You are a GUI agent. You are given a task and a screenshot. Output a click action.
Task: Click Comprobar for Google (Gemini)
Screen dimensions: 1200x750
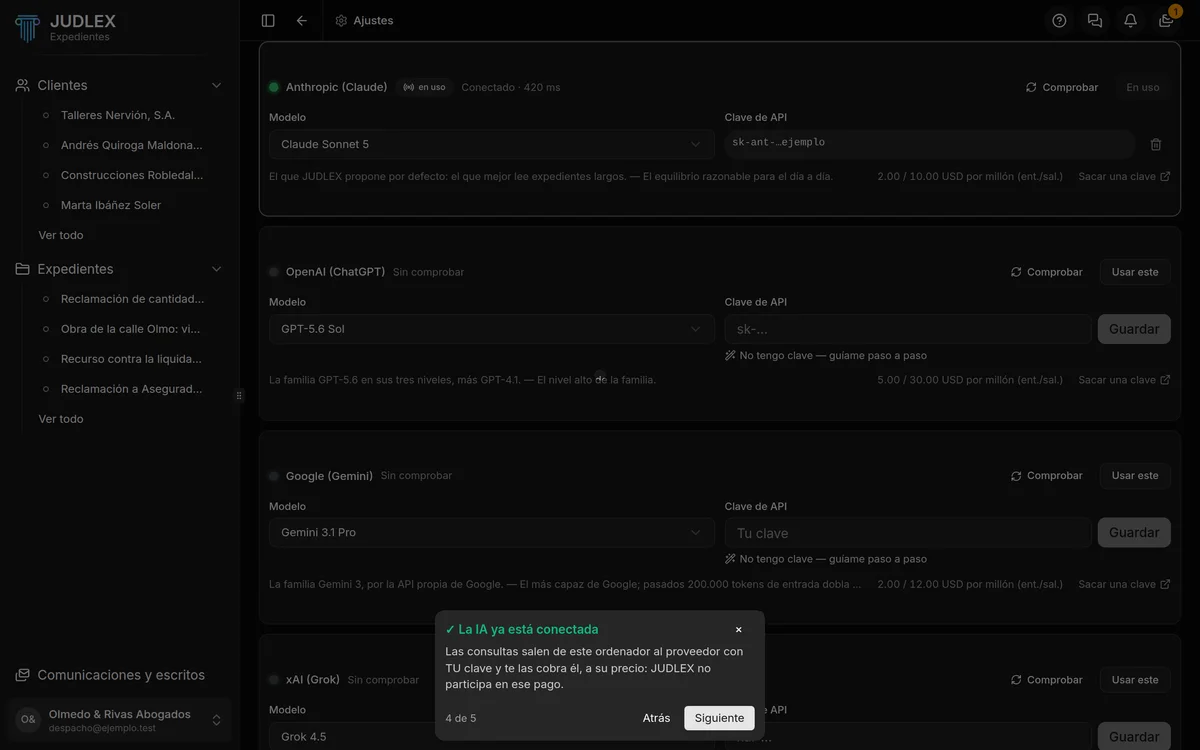click(1046, 476)
